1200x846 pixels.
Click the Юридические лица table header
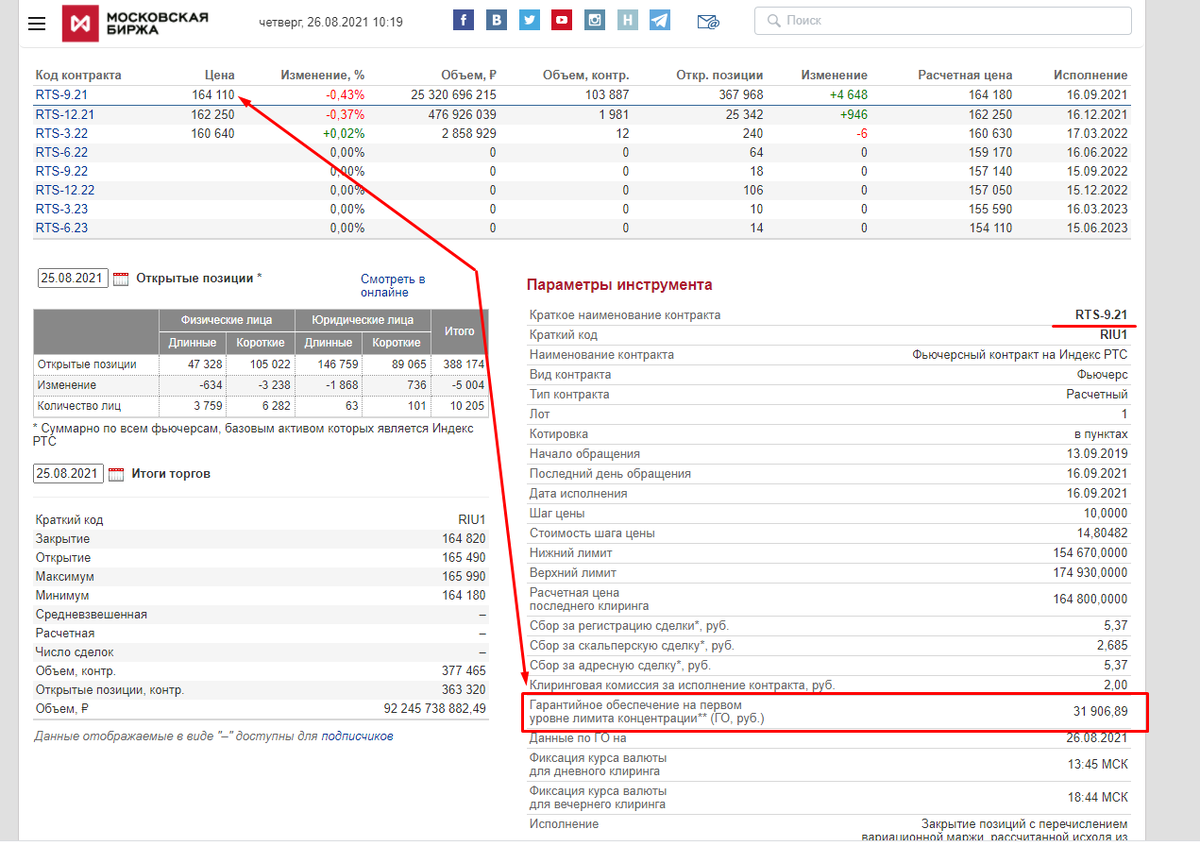click(363, 320)
